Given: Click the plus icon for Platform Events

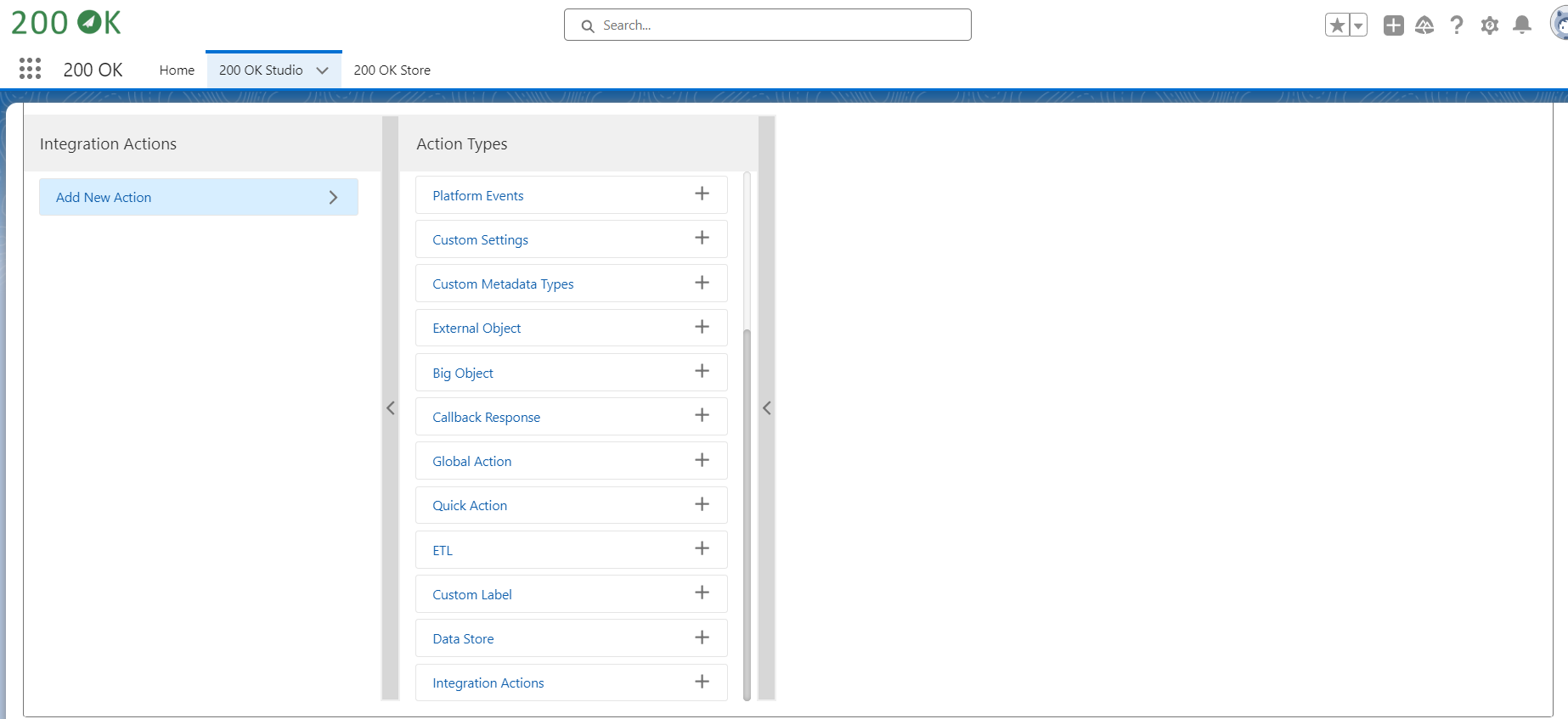Looking at the screenshot, I should click(x=702, y=194).
